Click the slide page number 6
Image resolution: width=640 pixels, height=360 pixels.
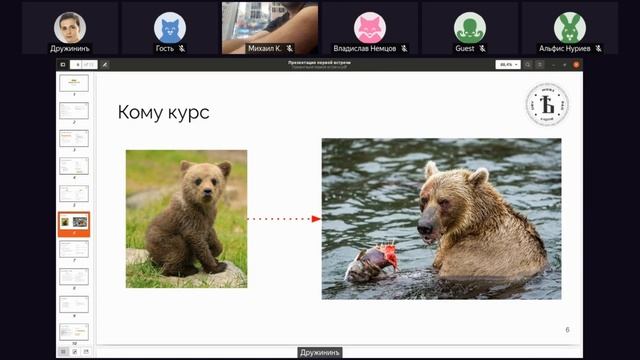click(x=567, y=329)
